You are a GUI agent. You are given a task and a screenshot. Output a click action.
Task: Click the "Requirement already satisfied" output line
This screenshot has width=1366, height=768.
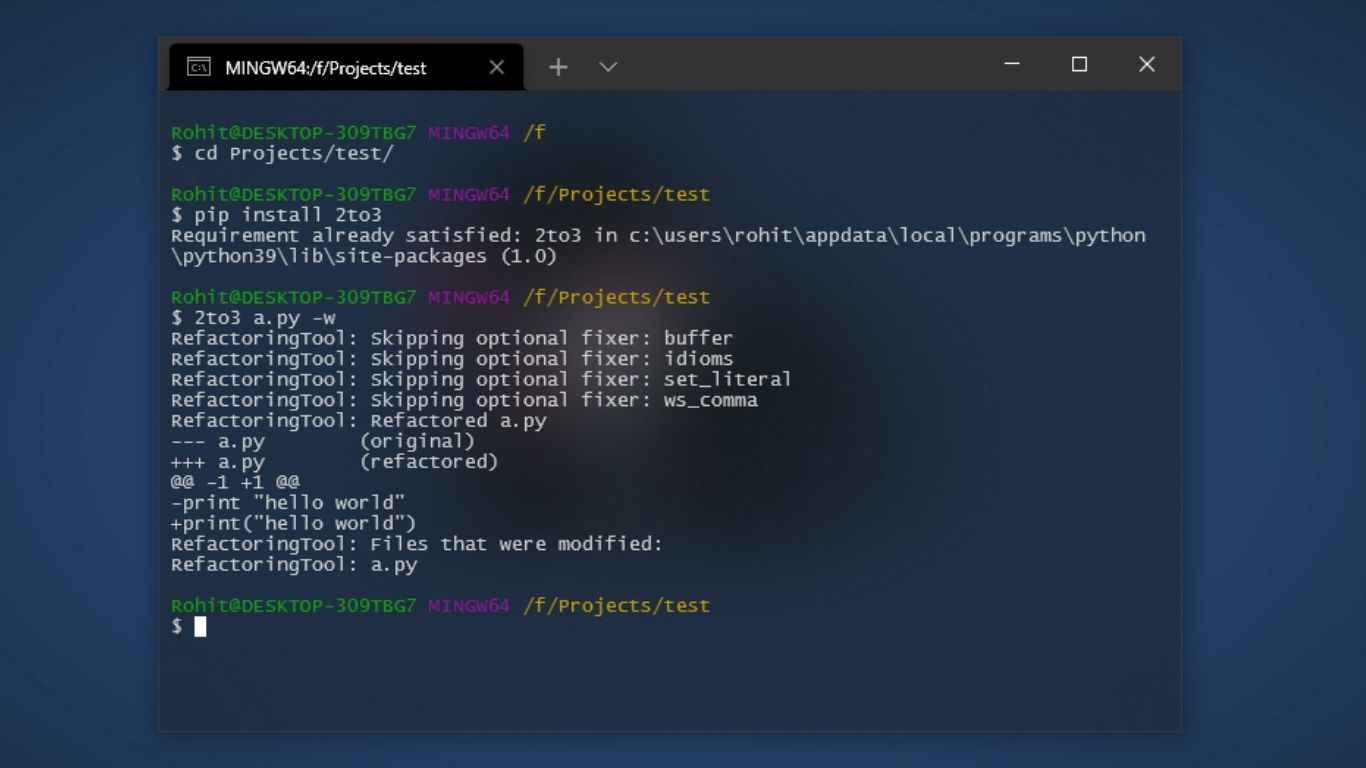(x=658, y=236)
